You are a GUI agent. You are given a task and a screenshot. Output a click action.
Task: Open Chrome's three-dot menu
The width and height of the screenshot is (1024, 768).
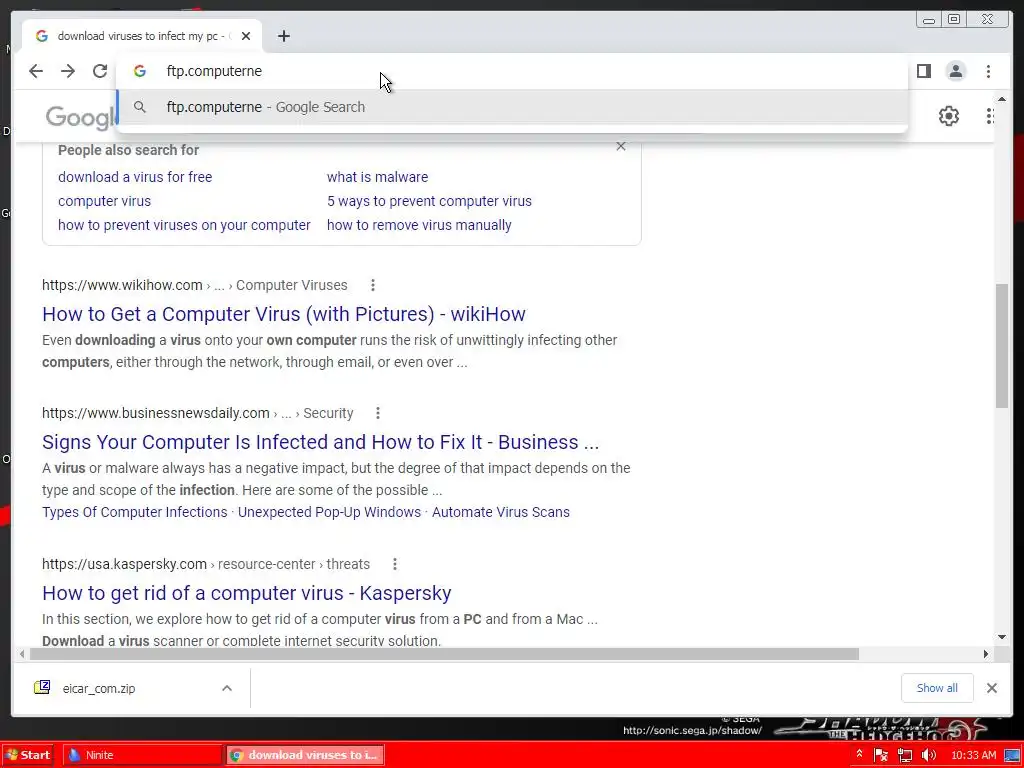pos(988,71)
